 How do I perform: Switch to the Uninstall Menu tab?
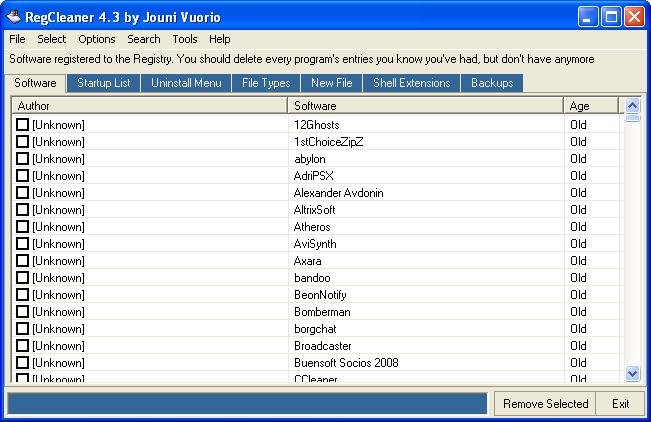click(186, 83)
